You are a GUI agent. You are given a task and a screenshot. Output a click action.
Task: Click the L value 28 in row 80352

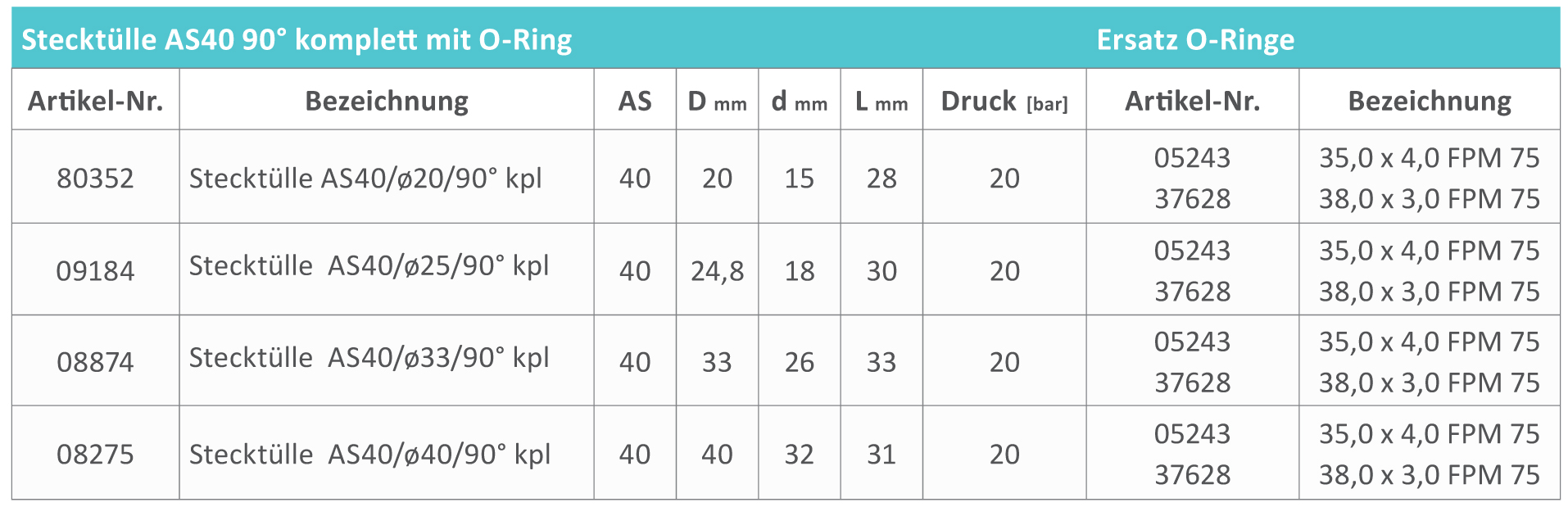coord(881,178)
